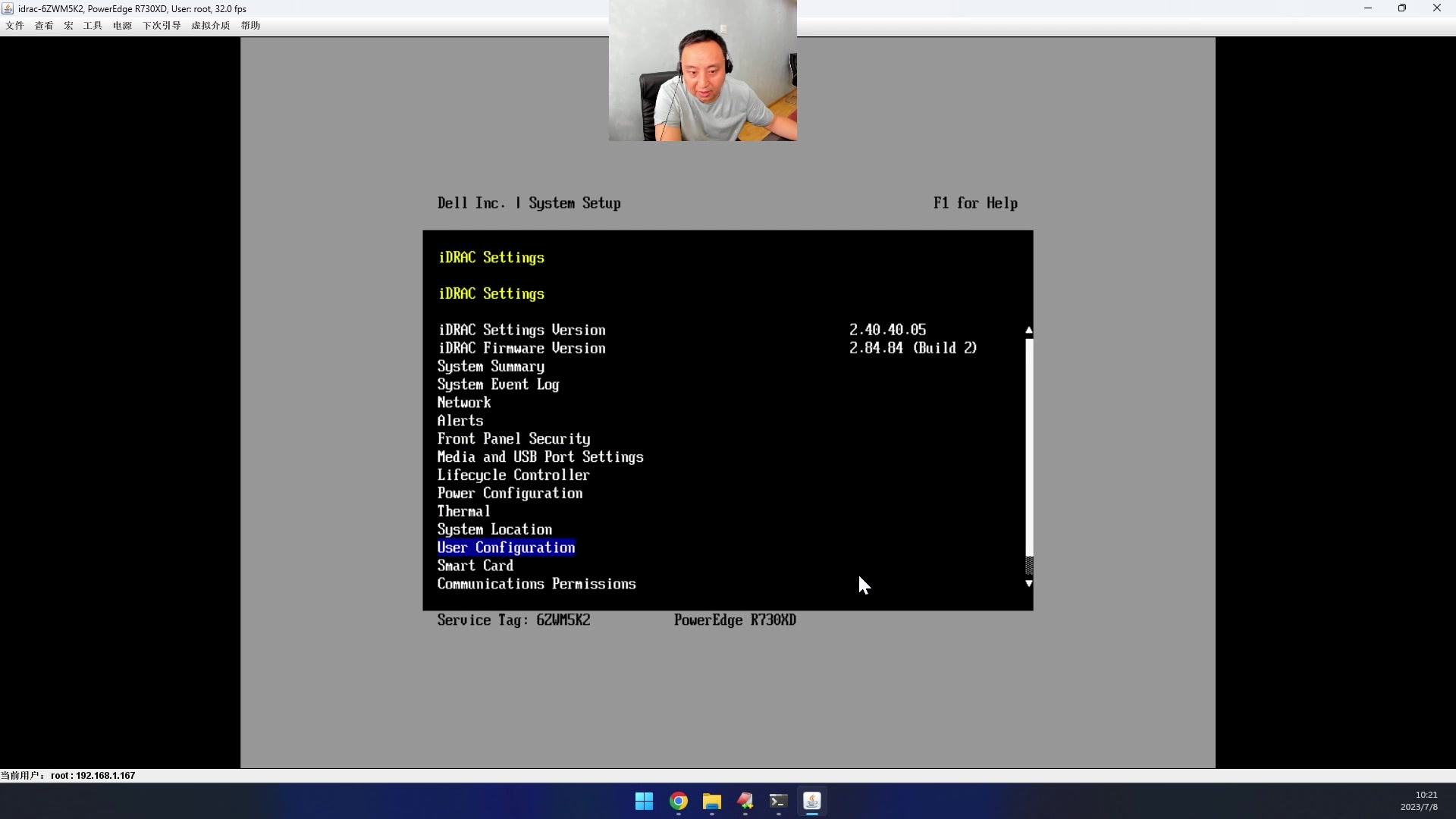Click iDRAC Settings Version value 2.40.40.05

pos(887,330)
